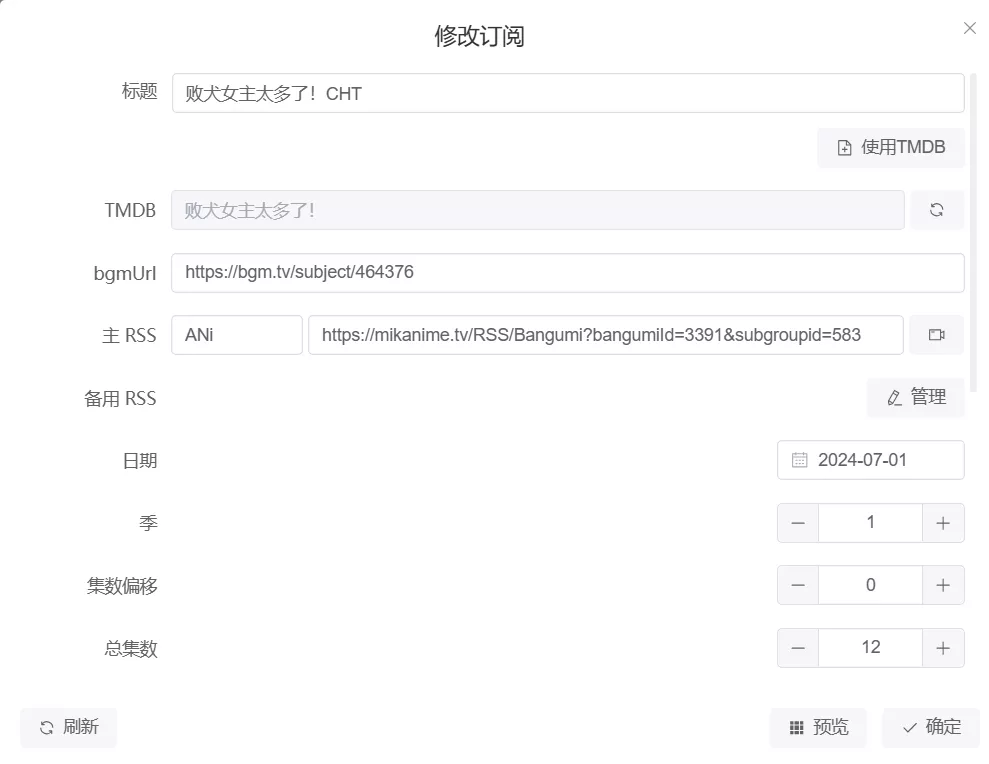Decrease 总集数 total episodes with minus

coord(798,648)
